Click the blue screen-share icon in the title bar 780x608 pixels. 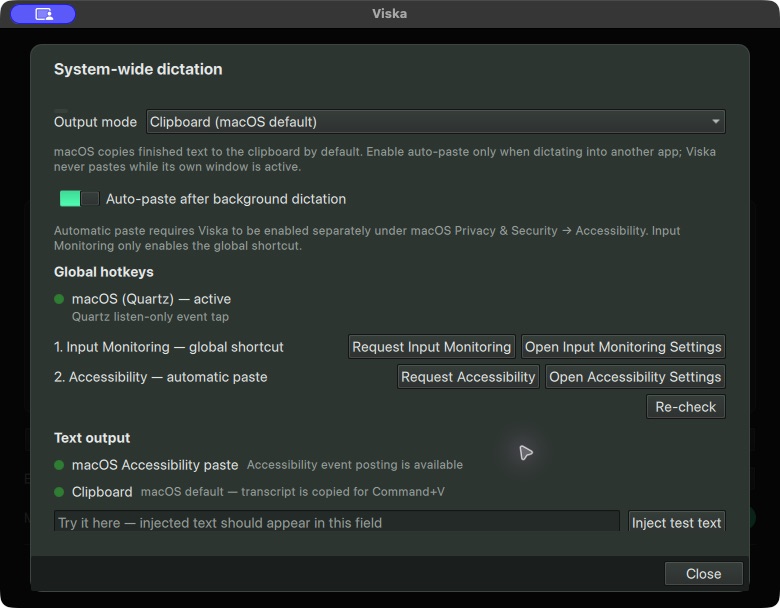tap(43, 14)
